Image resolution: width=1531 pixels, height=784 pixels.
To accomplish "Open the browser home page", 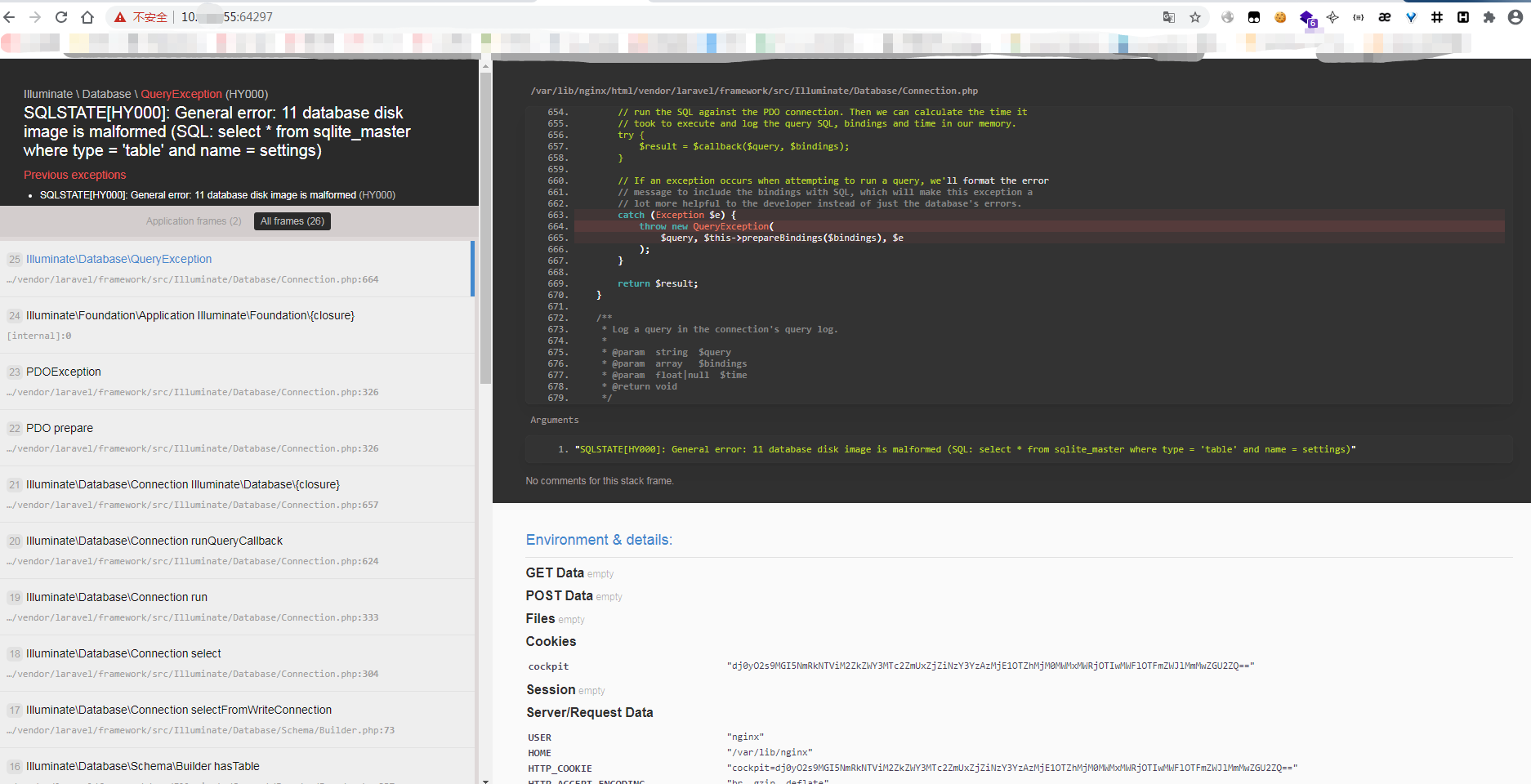I will click(87, 17).
